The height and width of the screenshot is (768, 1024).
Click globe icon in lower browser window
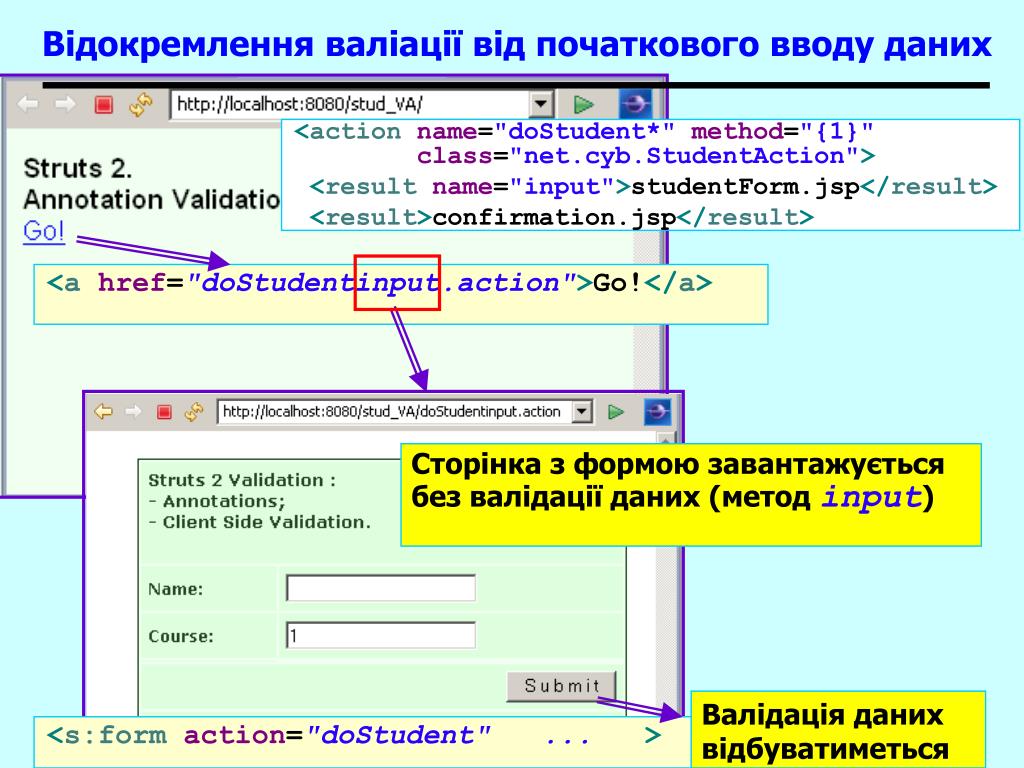point(657,411)
